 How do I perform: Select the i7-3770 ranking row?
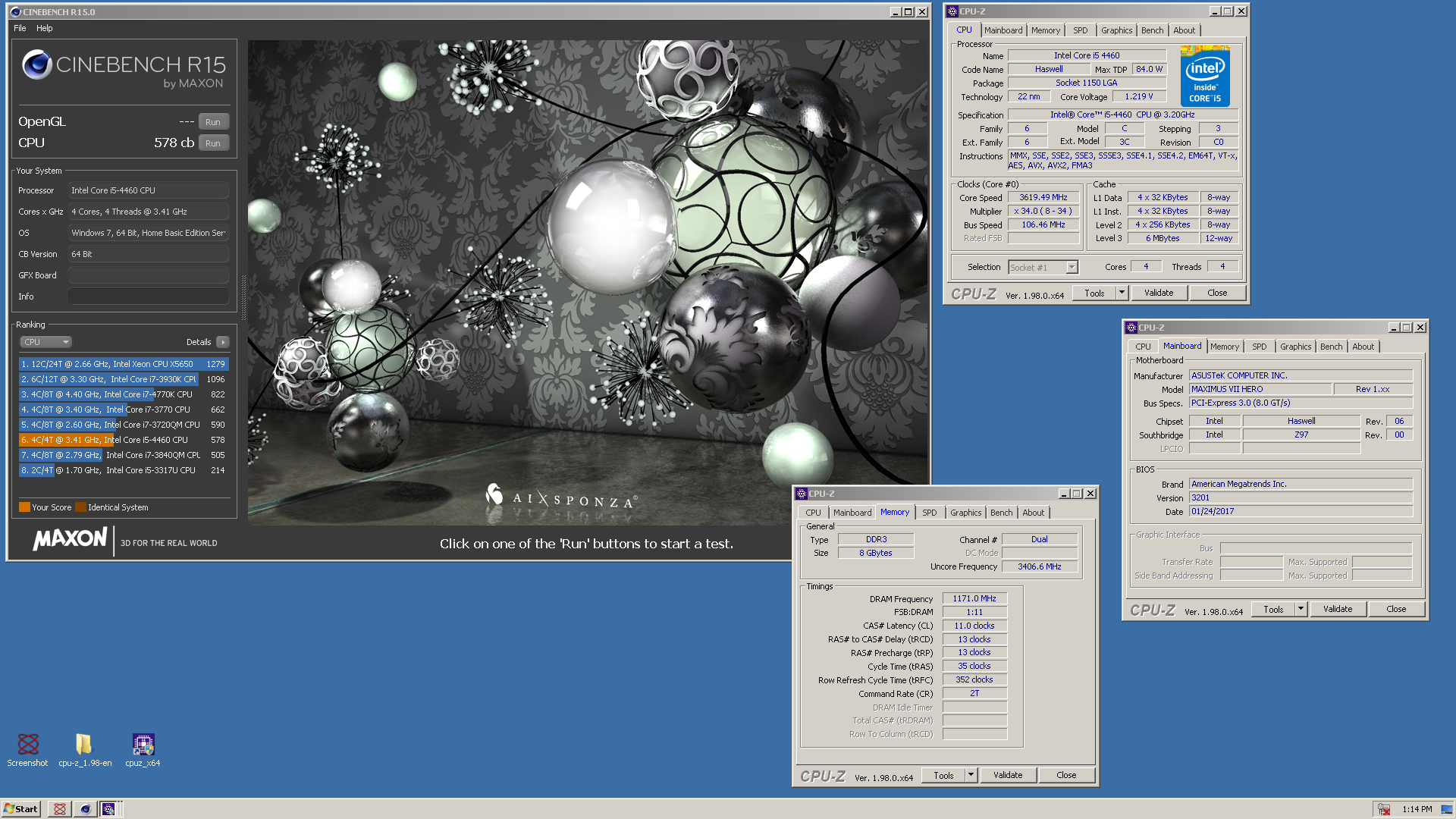(124, 409)
